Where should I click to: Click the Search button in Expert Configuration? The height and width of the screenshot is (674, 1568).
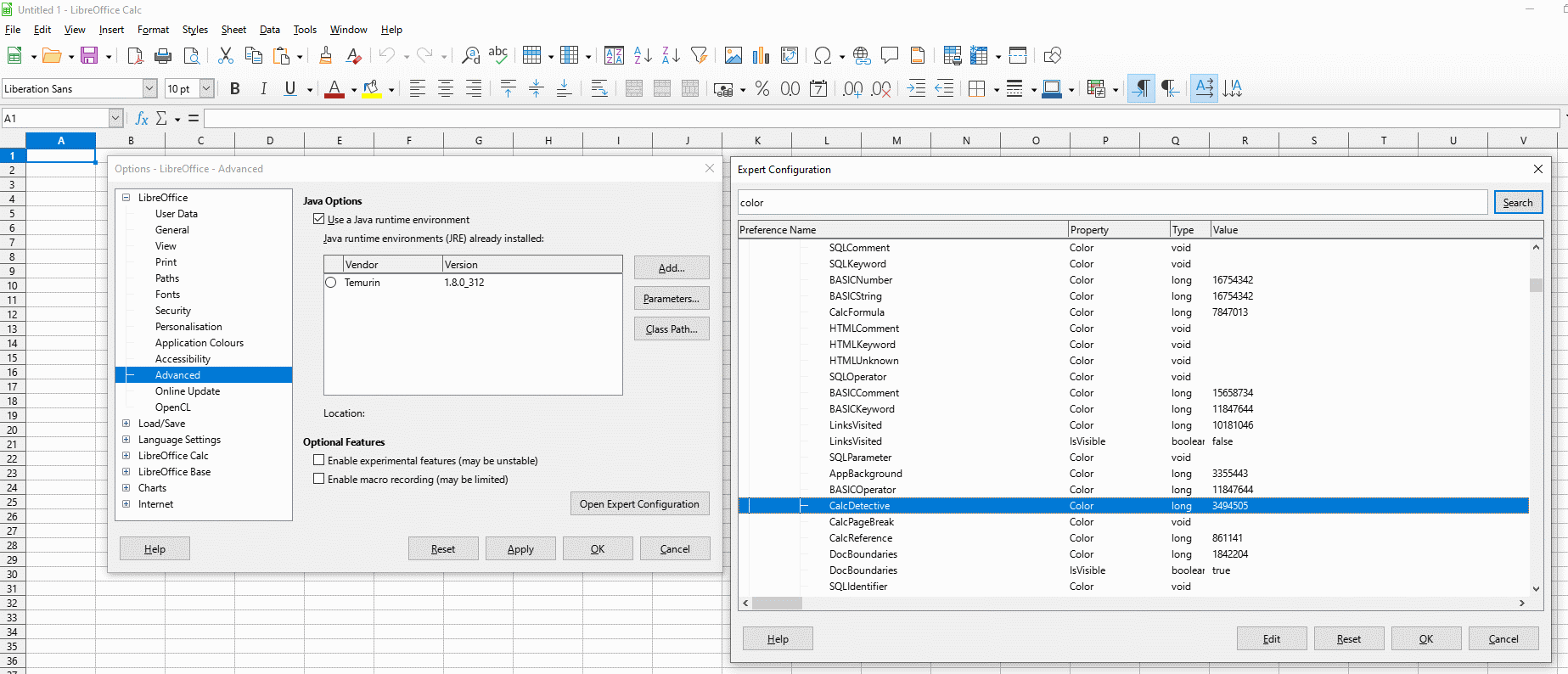pos(1517,203)
